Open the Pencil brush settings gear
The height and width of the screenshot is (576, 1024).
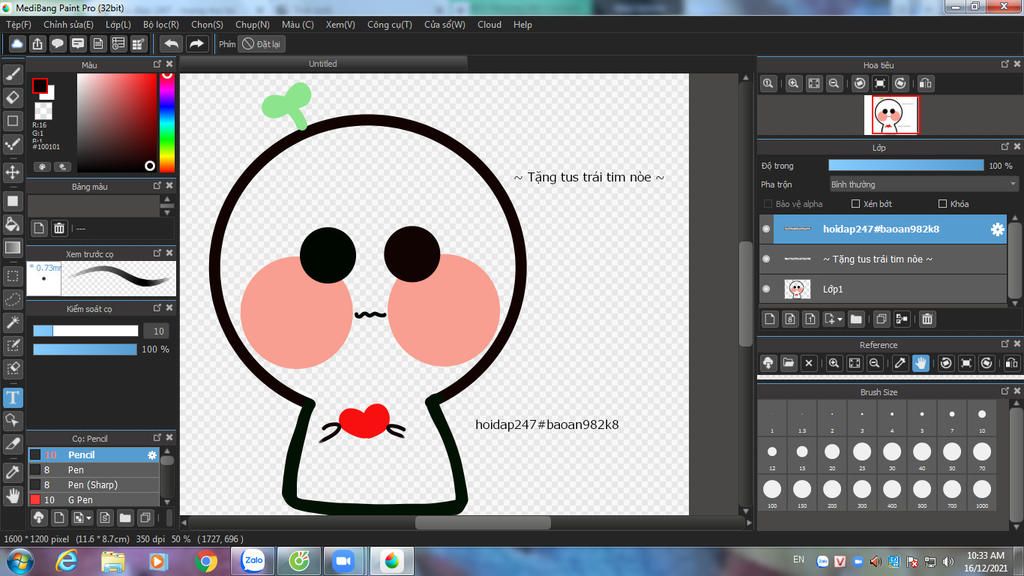tap(152, 455)
